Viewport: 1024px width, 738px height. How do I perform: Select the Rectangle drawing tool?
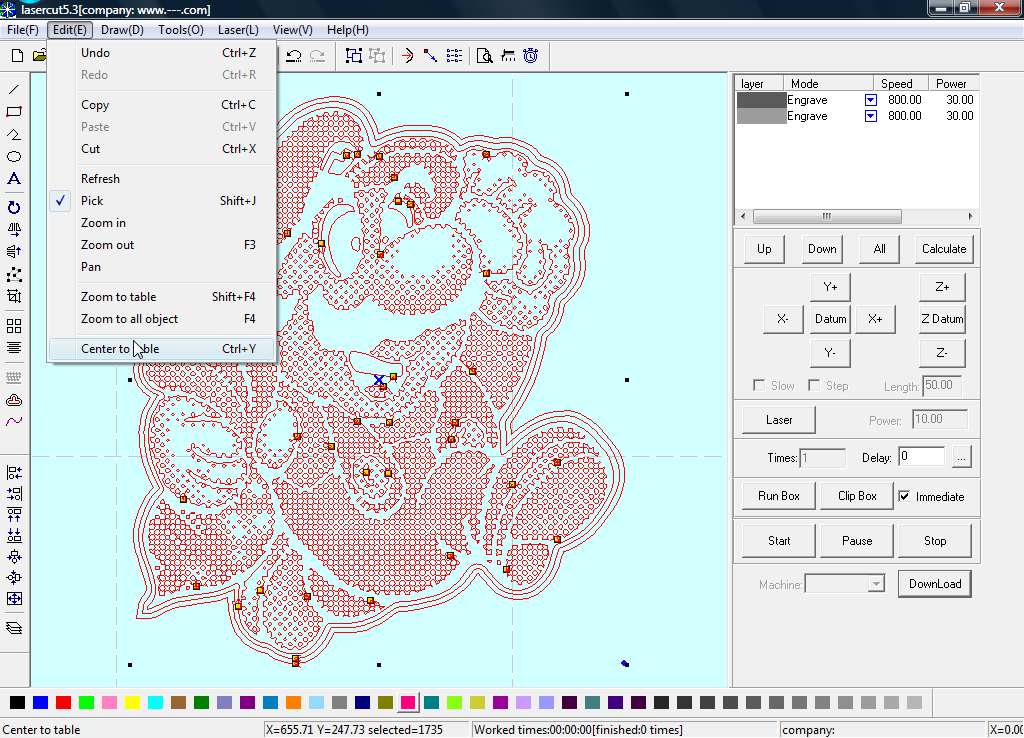coord(14,112)
